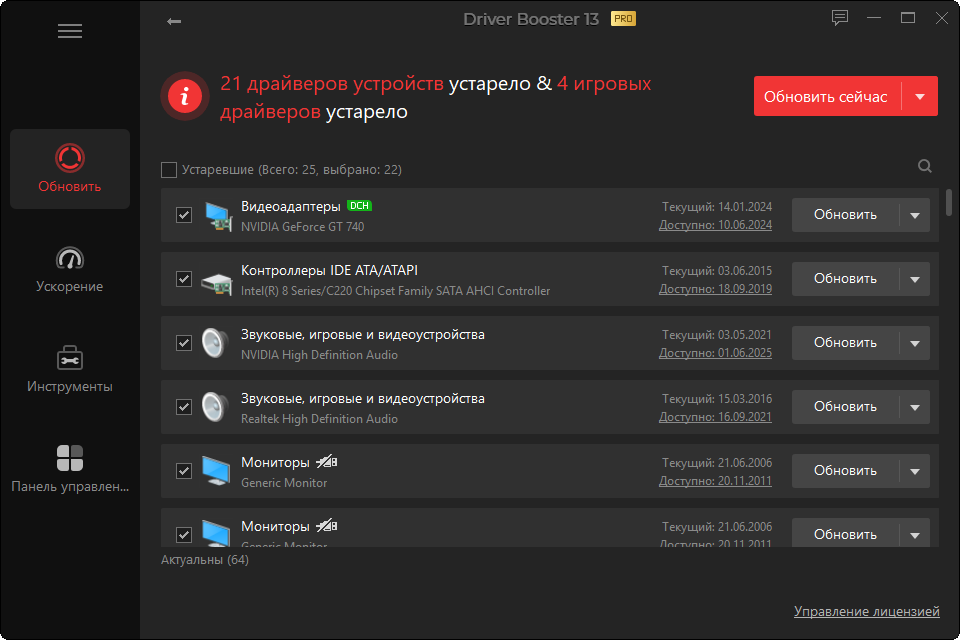The height and width of the screenshot is (640, 960).
Task: Uncheck the Realtek High Definition Audio checkbox
Action: point(184,407)
